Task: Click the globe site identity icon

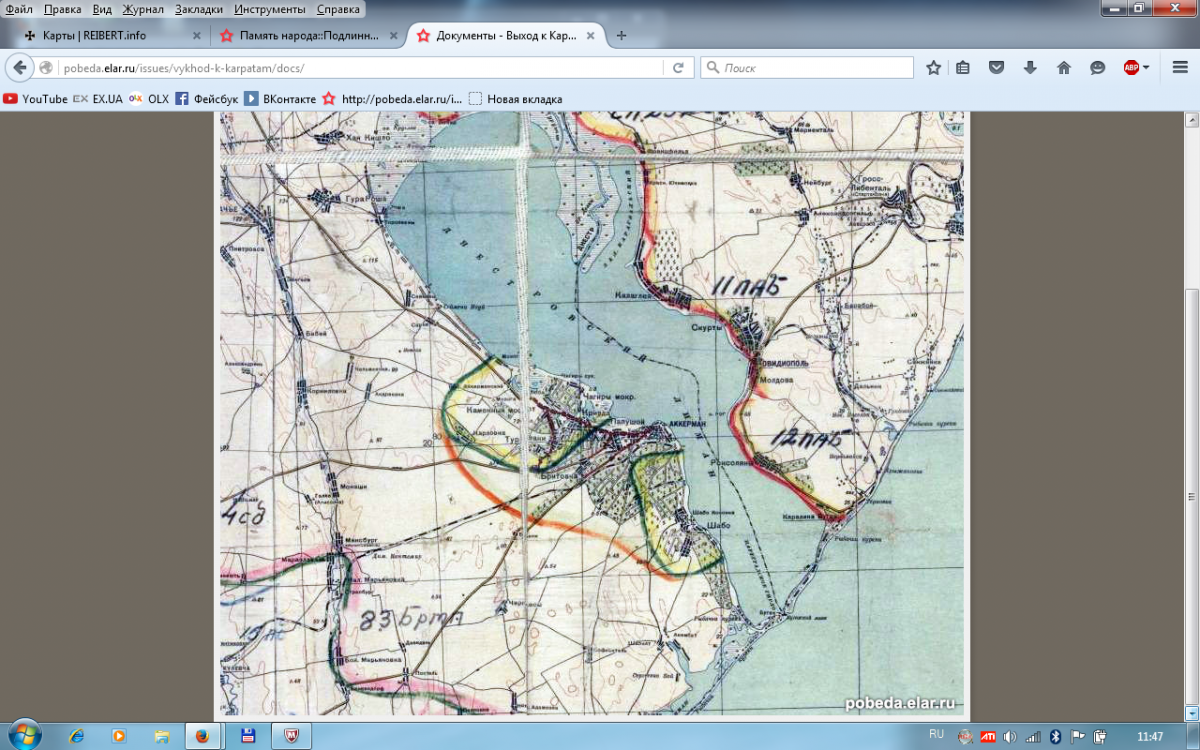Action: point(46,68)
